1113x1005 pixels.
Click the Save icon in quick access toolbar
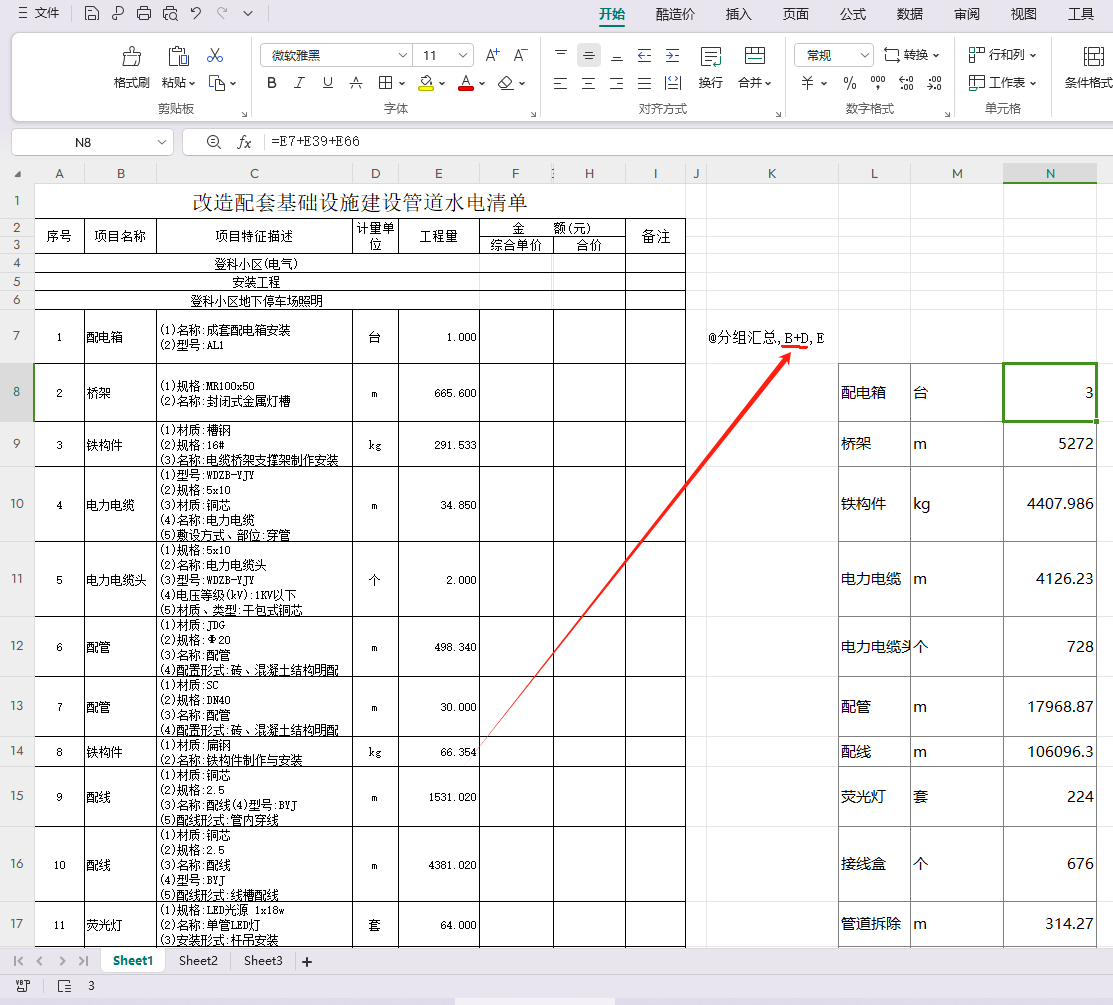(x=92, y=14)
